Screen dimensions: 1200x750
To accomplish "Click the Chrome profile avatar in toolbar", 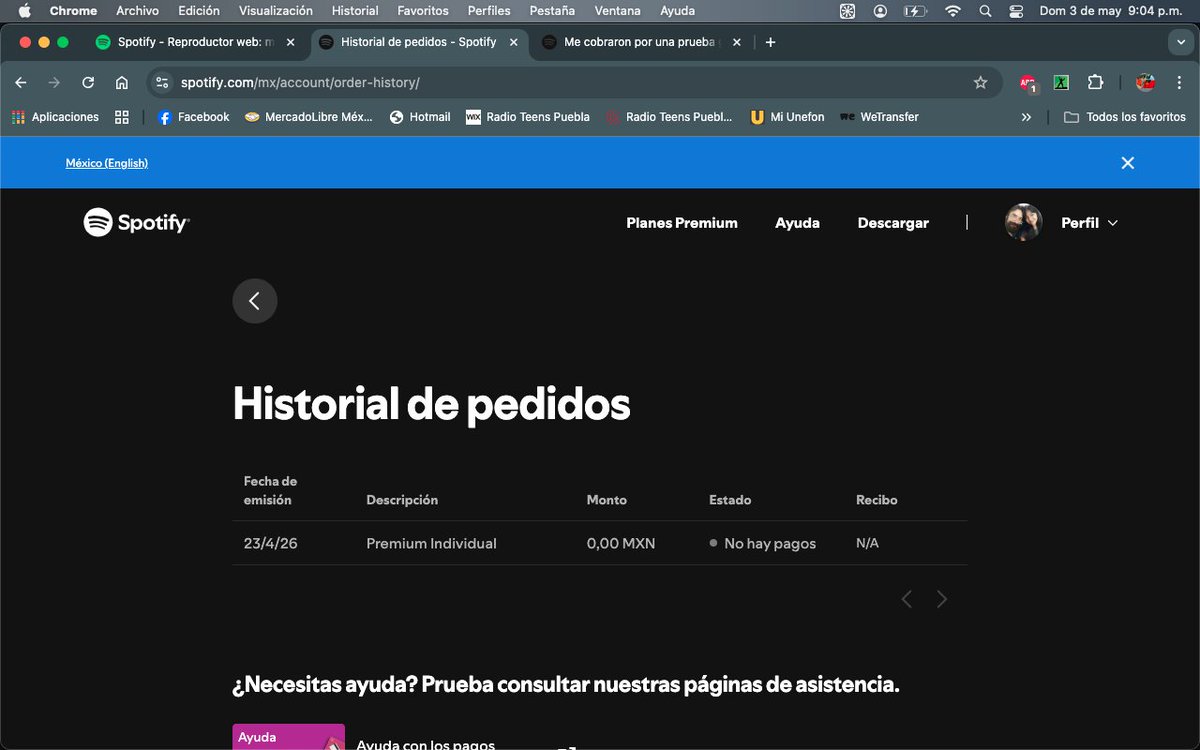I will (x=1145, y=83).
